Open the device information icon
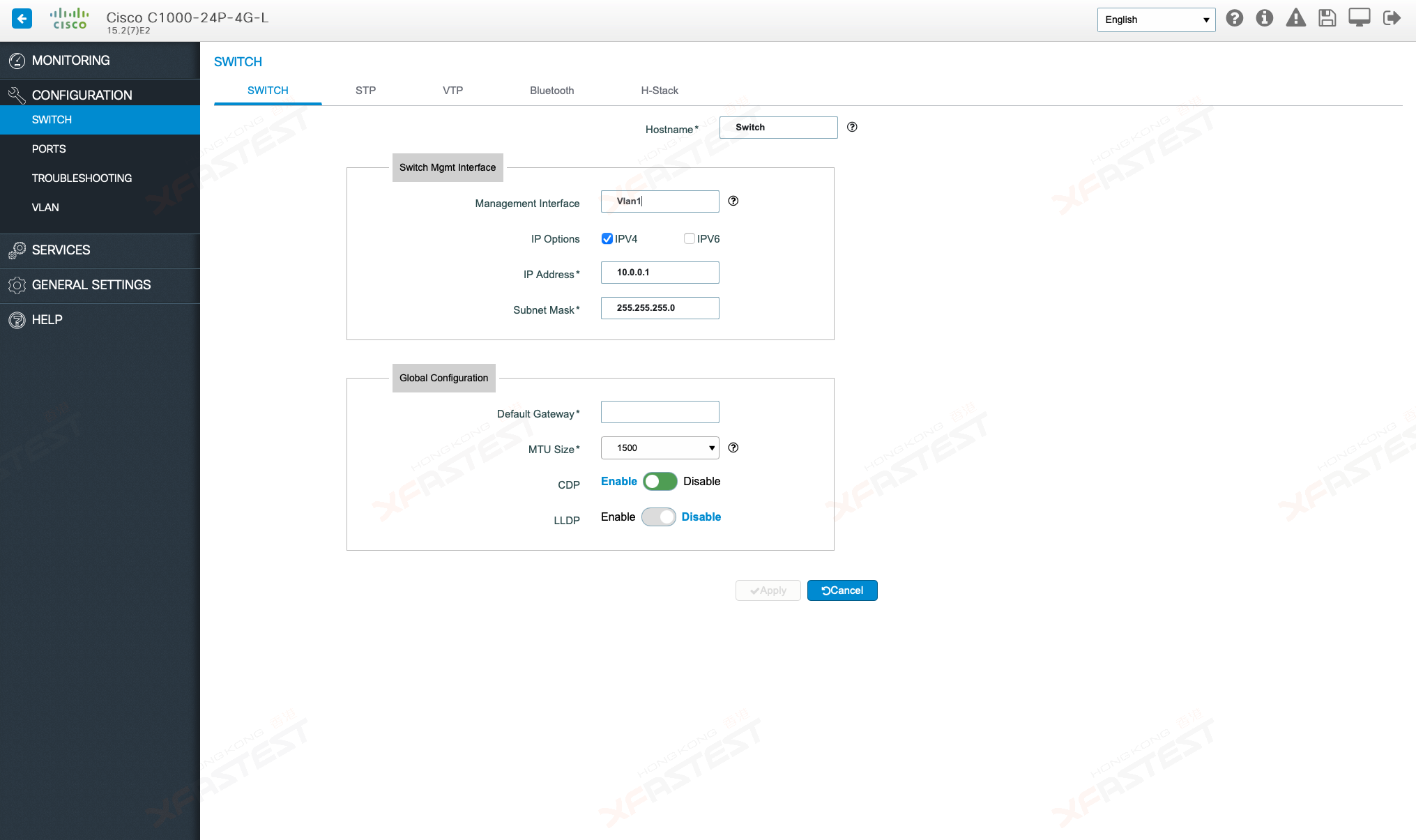Viewport: 1416px width, 840px height. (x=1265, y=18)
